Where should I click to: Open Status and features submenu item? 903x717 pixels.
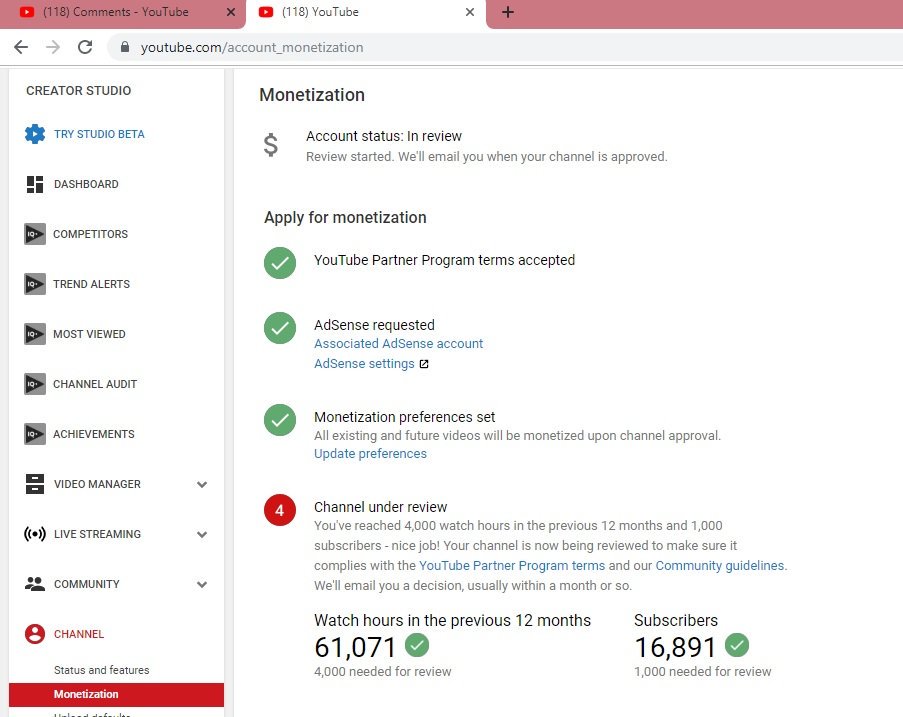101,670
